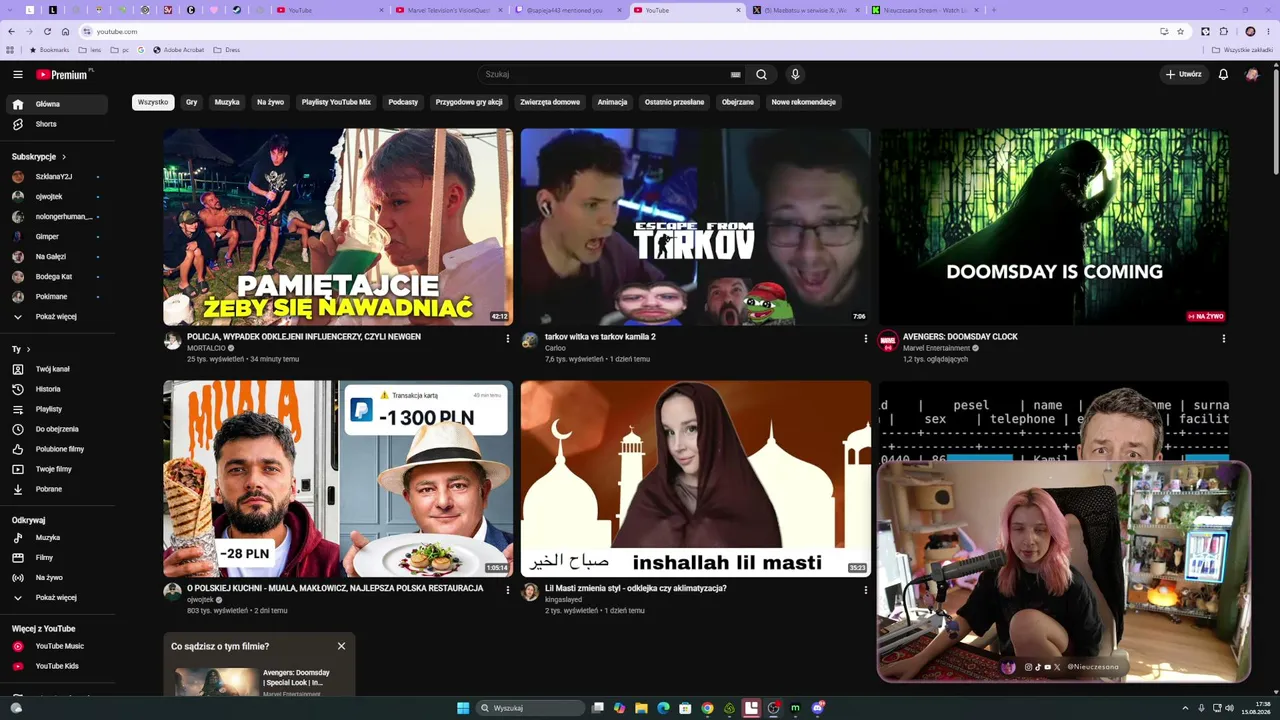Open Discord from the taskbar
This screenshot has width=1280, height=720.
click(818, 708)
